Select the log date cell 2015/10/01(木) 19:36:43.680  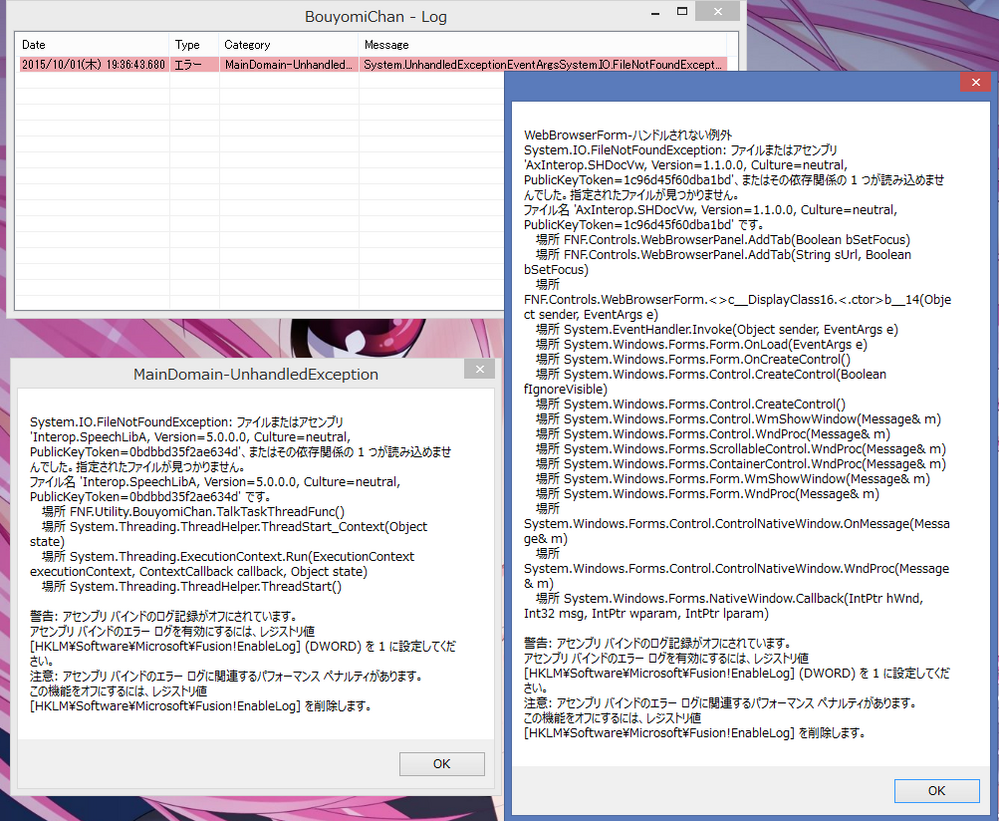tap(94, 64)
